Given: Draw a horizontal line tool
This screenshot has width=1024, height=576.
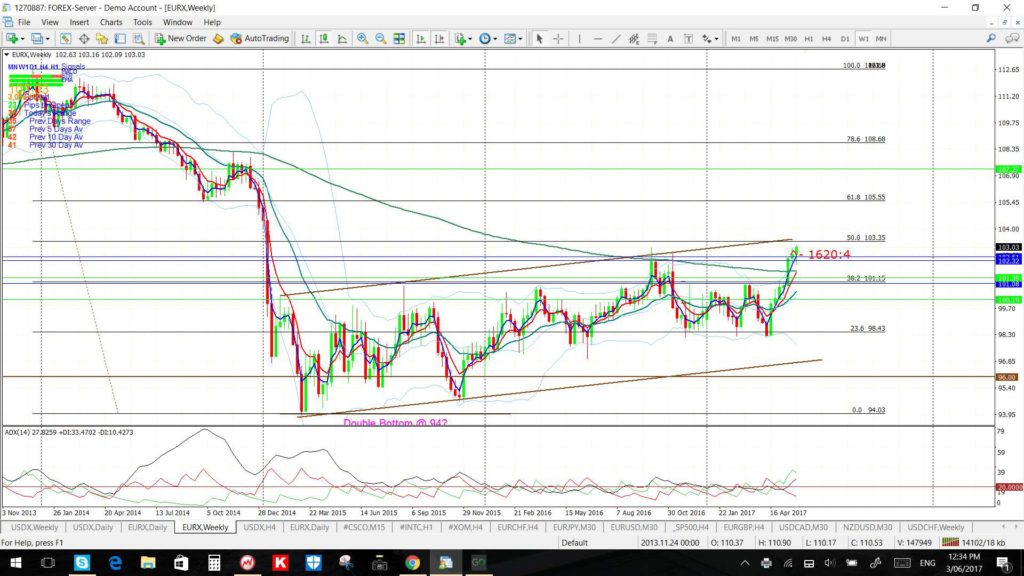Looking at the screenshot, I should tap(597, 39).
